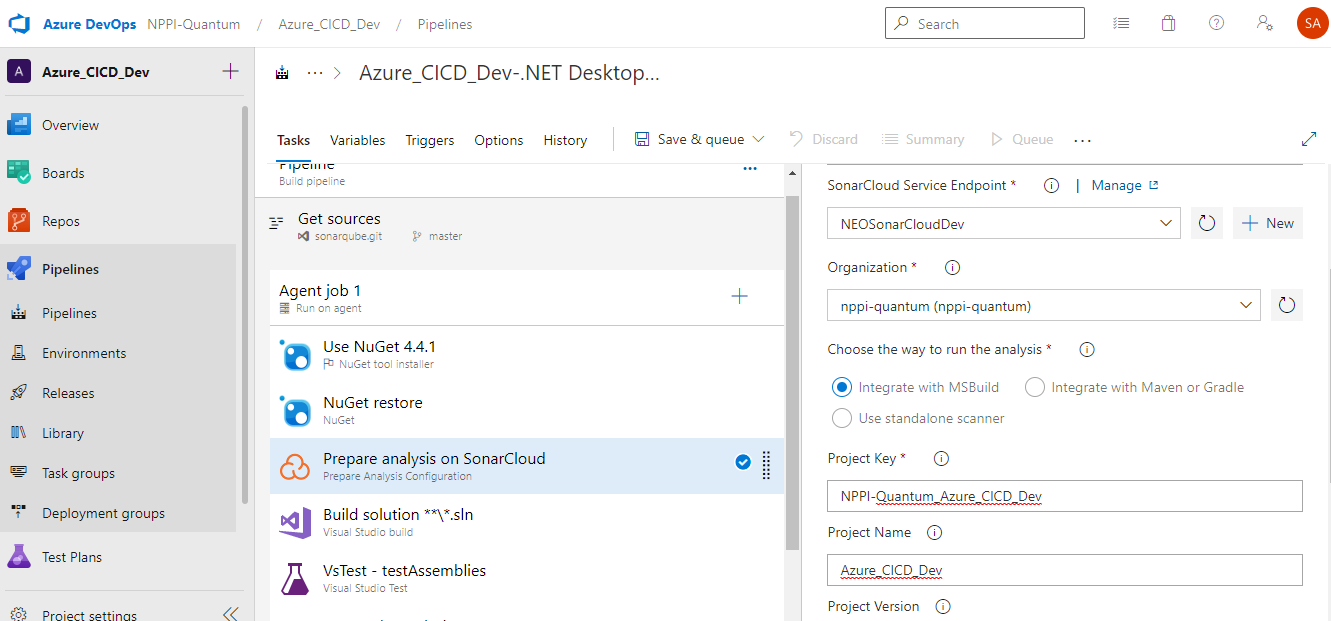Select Integrate with Maven or Gradle
Viewport: 1331px width, 621px height.
[1035, 387]
